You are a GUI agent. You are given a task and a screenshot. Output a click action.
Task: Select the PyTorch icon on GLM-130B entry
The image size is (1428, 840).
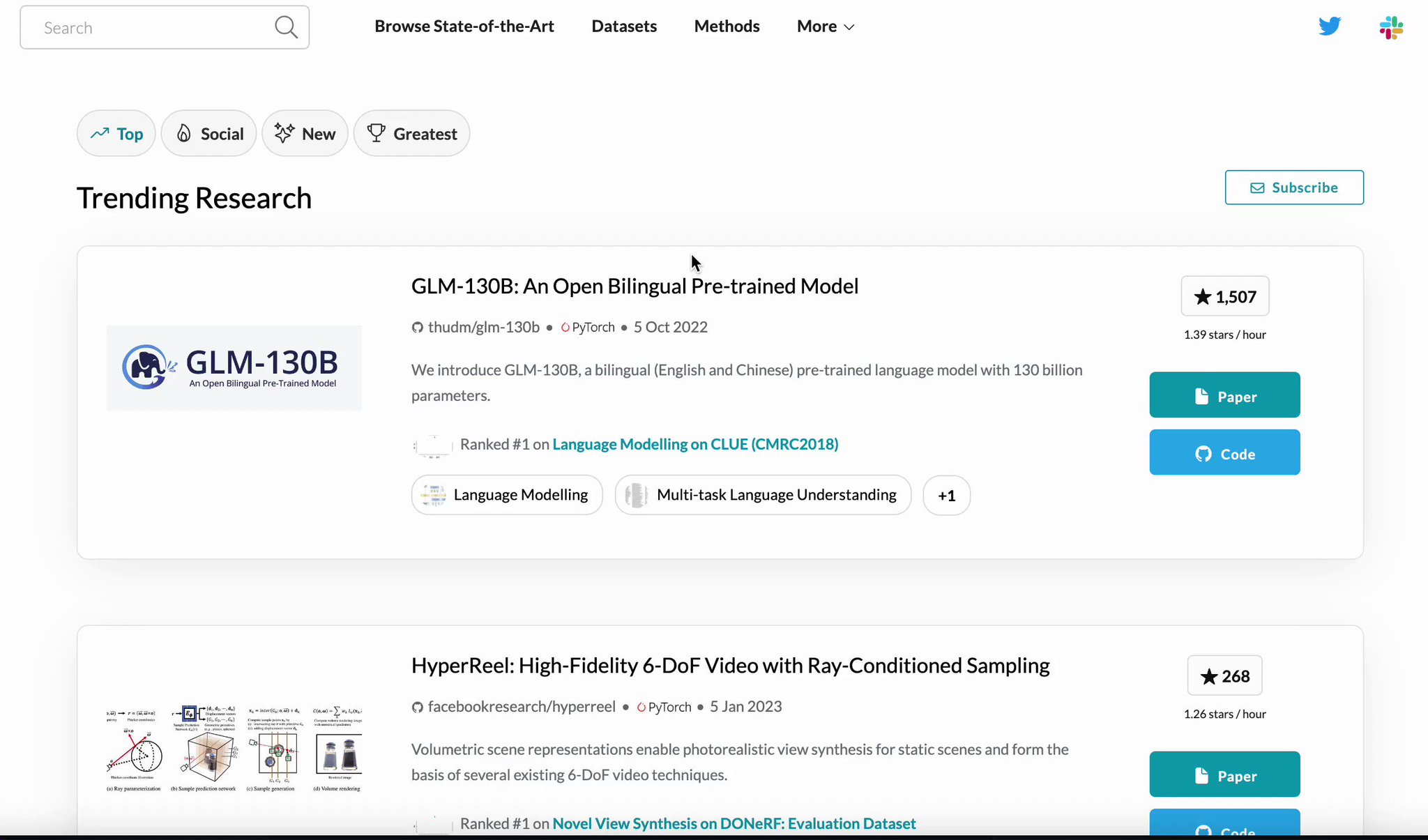point(565,327)
